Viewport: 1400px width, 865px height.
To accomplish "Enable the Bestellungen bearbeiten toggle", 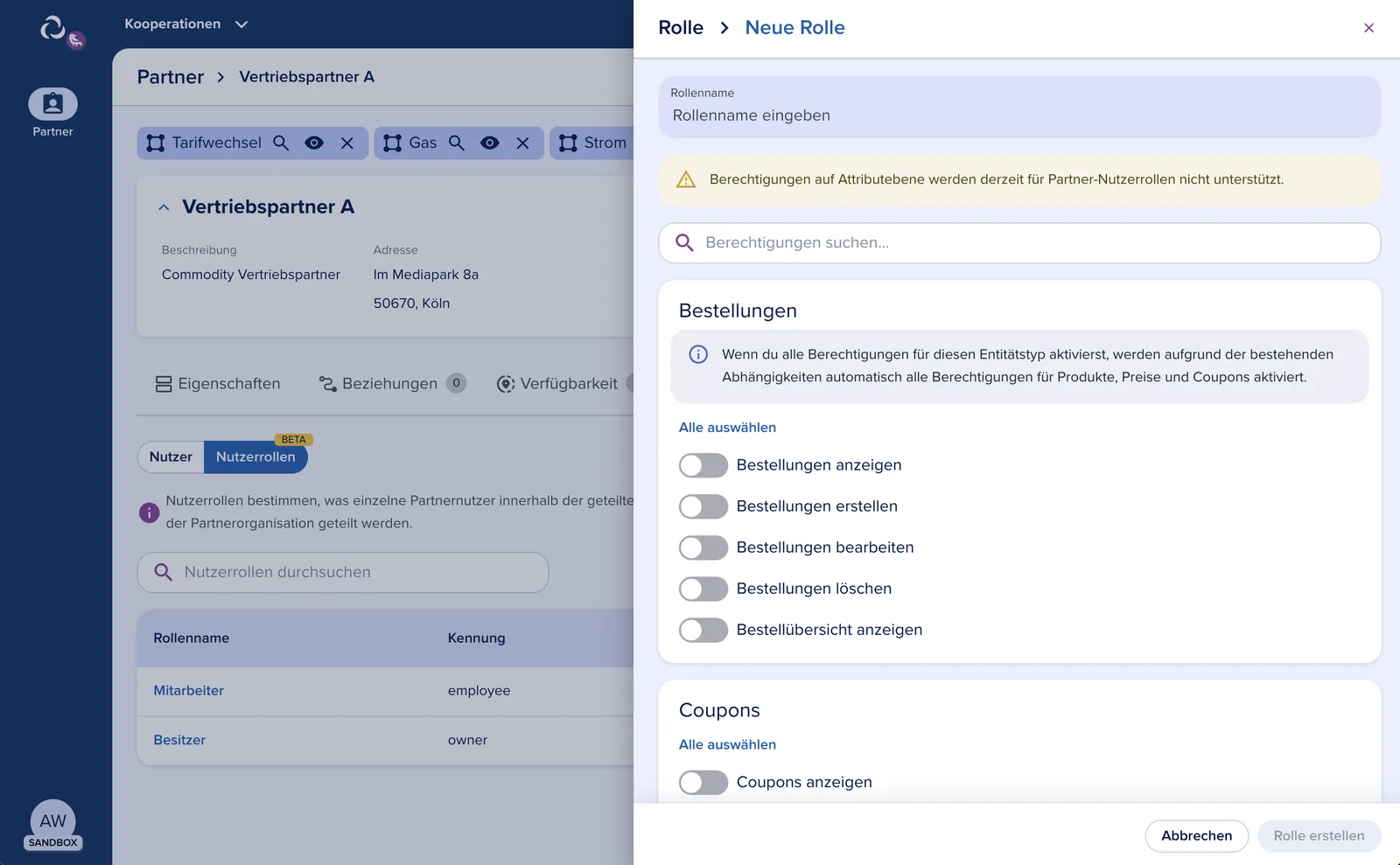I will point(703,548).
